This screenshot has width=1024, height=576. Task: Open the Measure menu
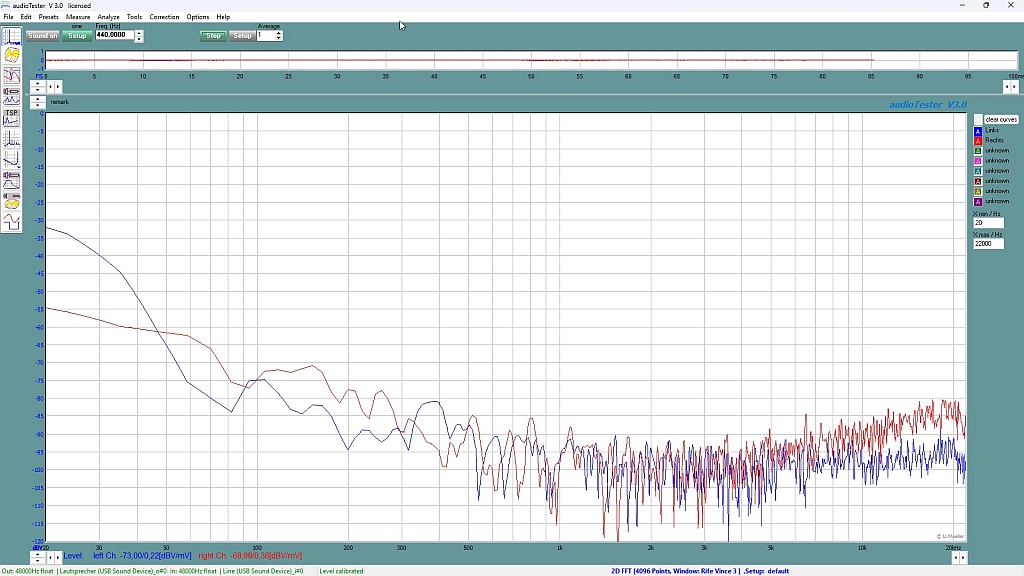(78, 17)
